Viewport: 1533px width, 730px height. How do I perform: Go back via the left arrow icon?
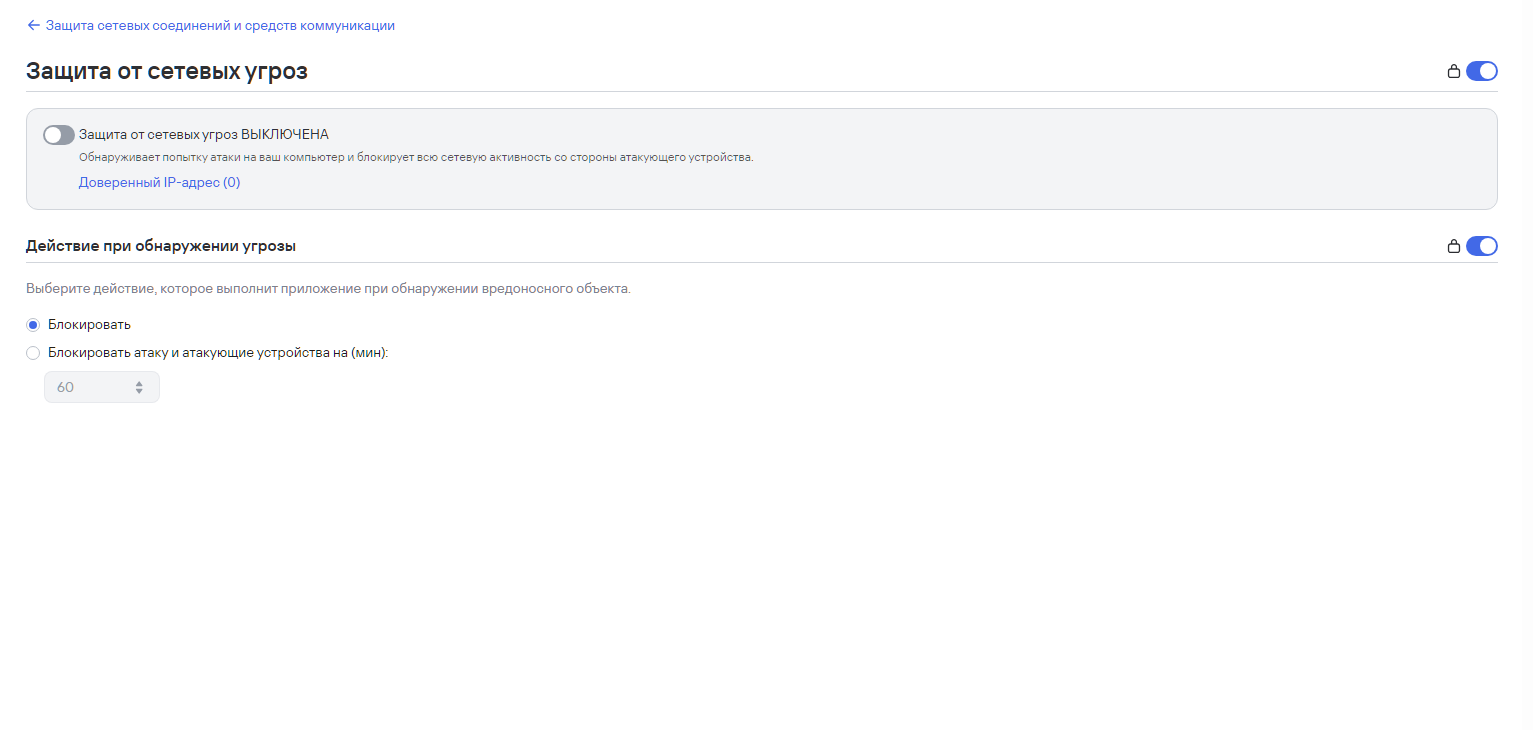click(34, 26)
